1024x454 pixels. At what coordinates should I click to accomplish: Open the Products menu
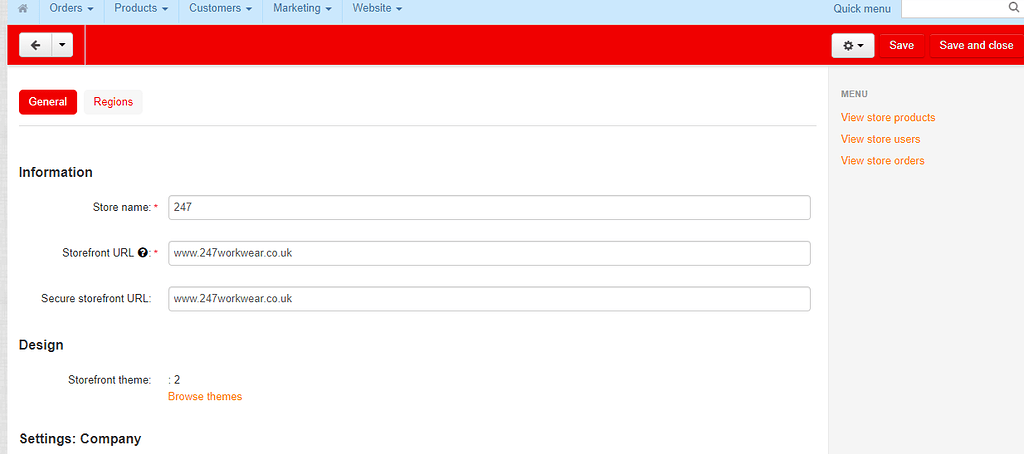pyautogui.click(x=141, y=9)
